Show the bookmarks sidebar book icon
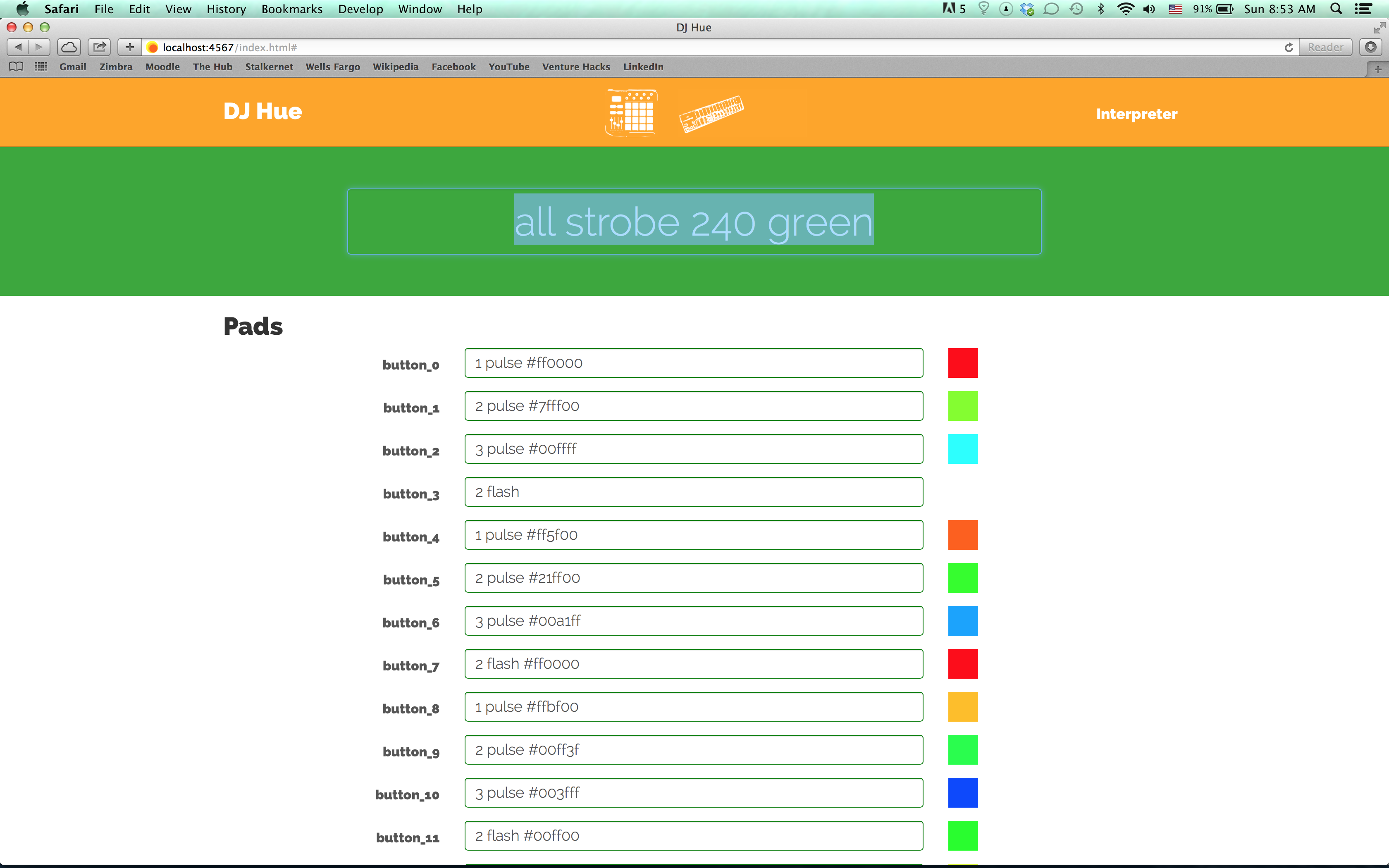The height and width of the screenshot is (868, 1389). pyautogui.click(x=16, y=67)
